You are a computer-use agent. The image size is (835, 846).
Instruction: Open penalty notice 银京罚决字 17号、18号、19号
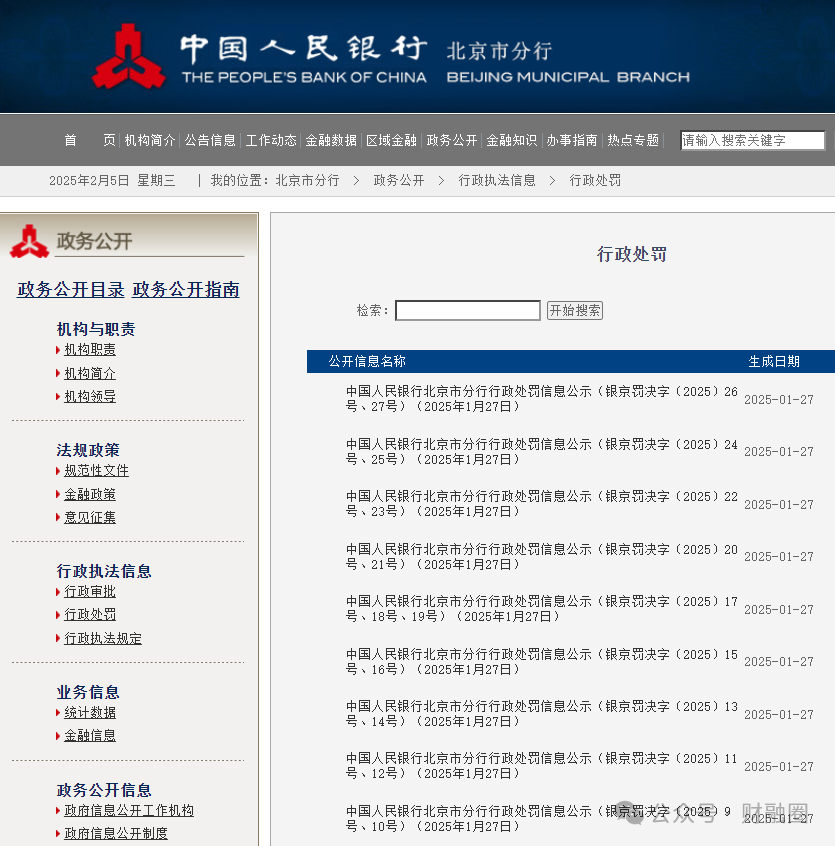[542, 609]
